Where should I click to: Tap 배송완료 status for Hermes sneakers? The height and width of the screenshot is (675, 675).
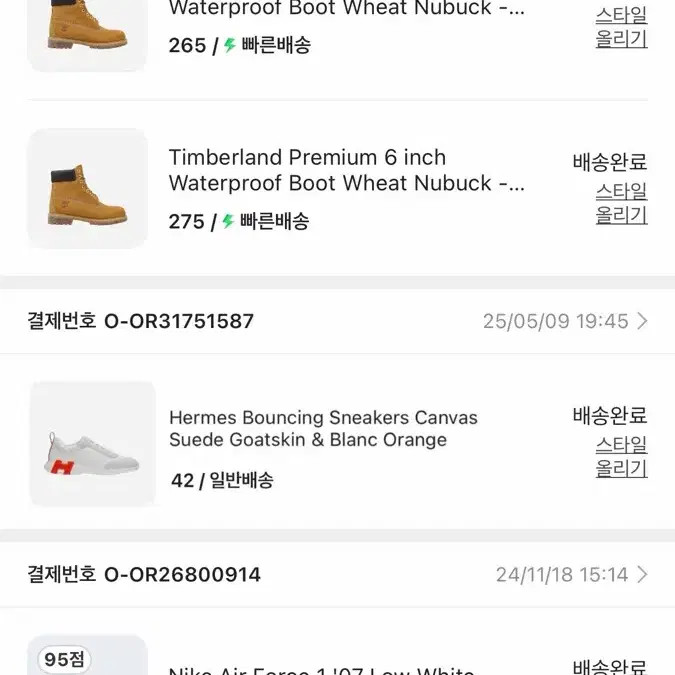pyautogui.click(x=610, y=415)
